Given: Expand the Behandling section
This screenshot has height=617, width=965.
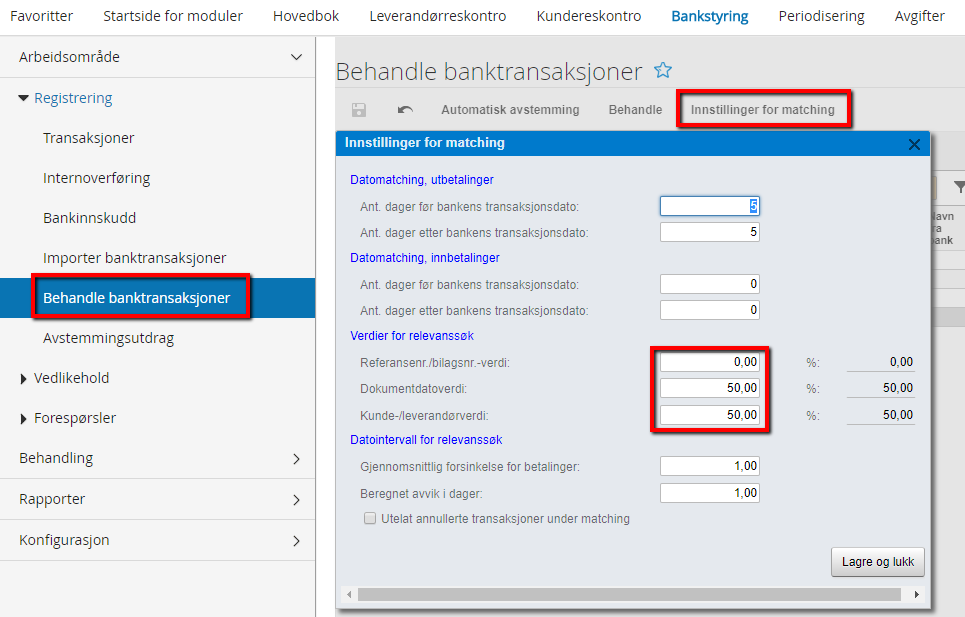Looking at the screenshot, I should pos(296,459).
